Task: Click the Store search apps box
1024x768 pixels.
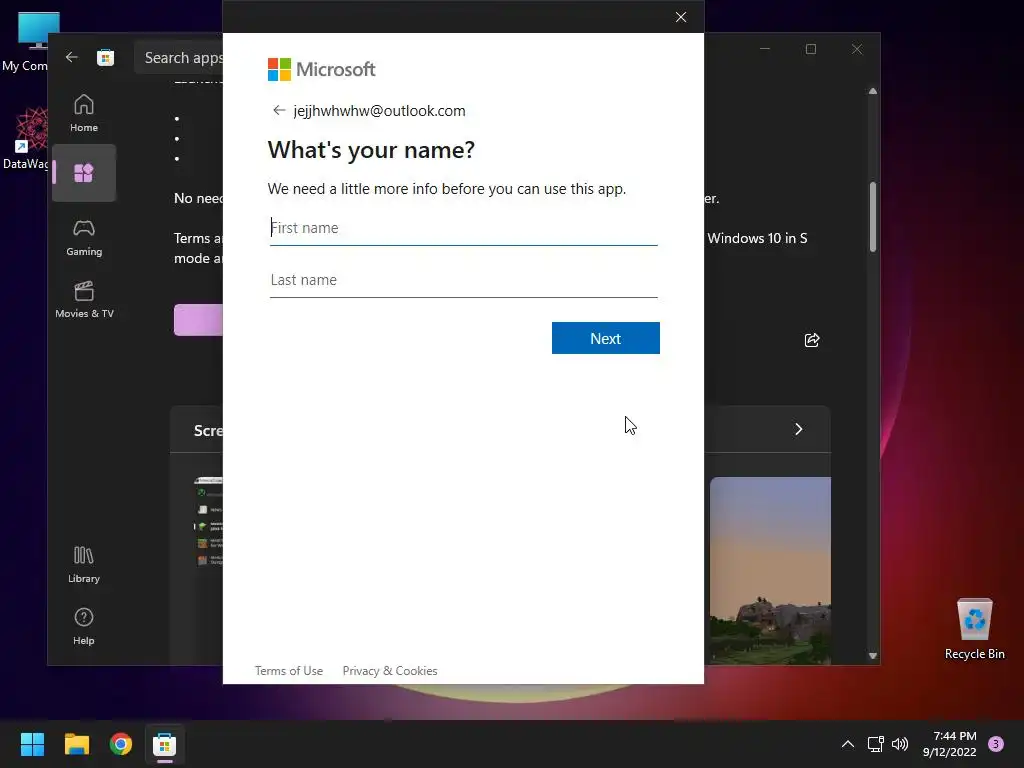Action: click(x=180, y=57)
